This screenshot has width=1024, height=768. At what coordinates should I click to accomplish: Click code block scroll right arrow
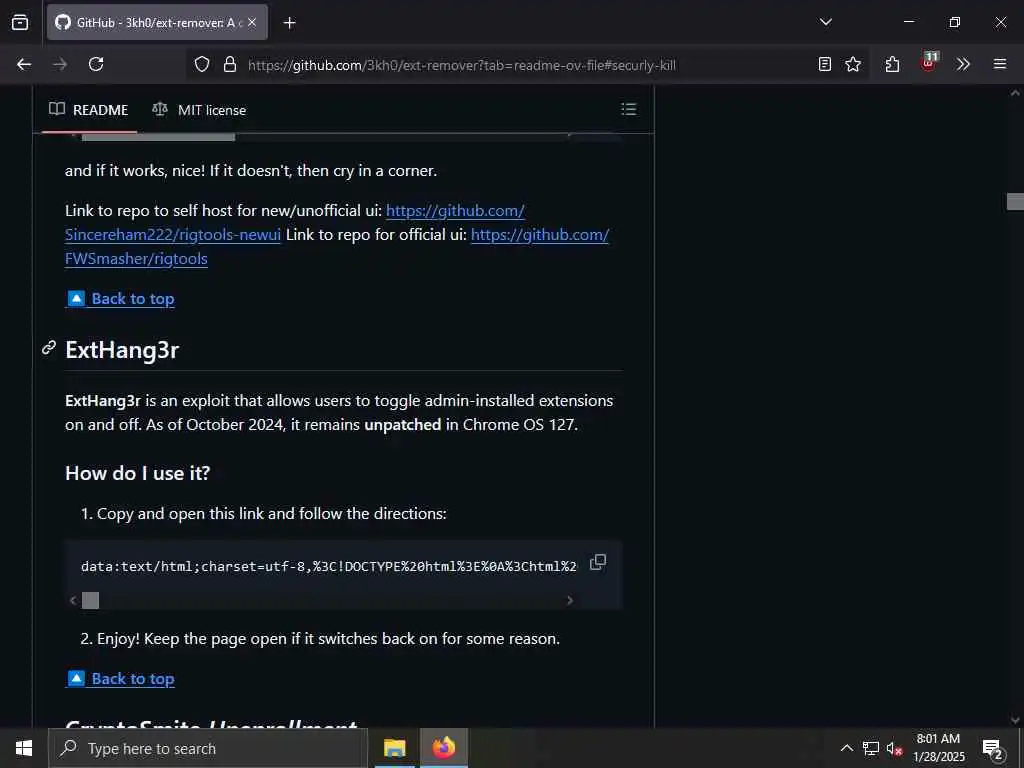click(x=569, y=600)
